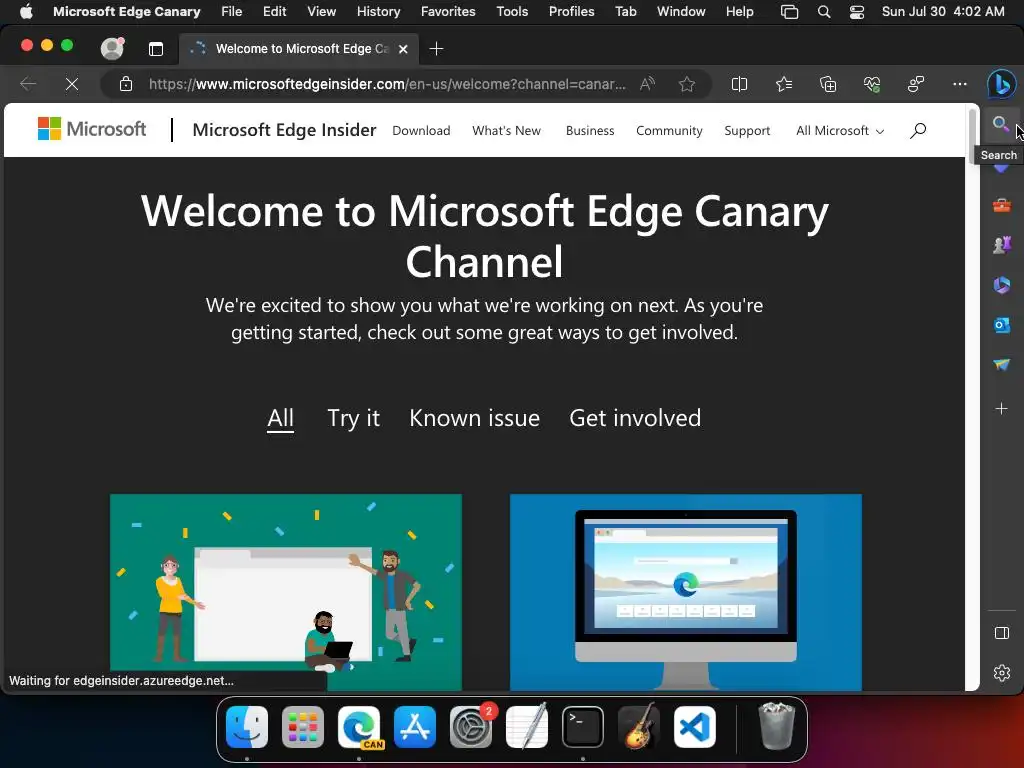Open the Bing Chat Discover button
Viewport: 1024px width, 768px height.
coord(1001,84)
